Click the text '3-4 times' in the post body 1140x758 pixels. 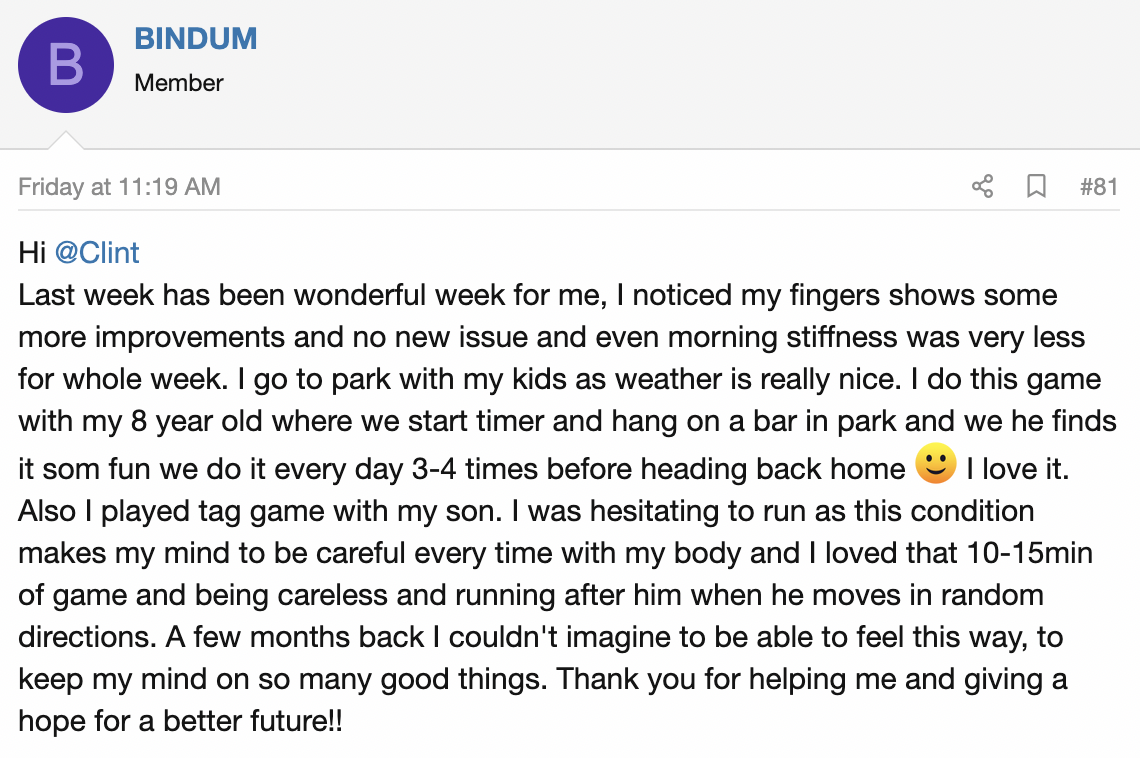tap(475, 469)
